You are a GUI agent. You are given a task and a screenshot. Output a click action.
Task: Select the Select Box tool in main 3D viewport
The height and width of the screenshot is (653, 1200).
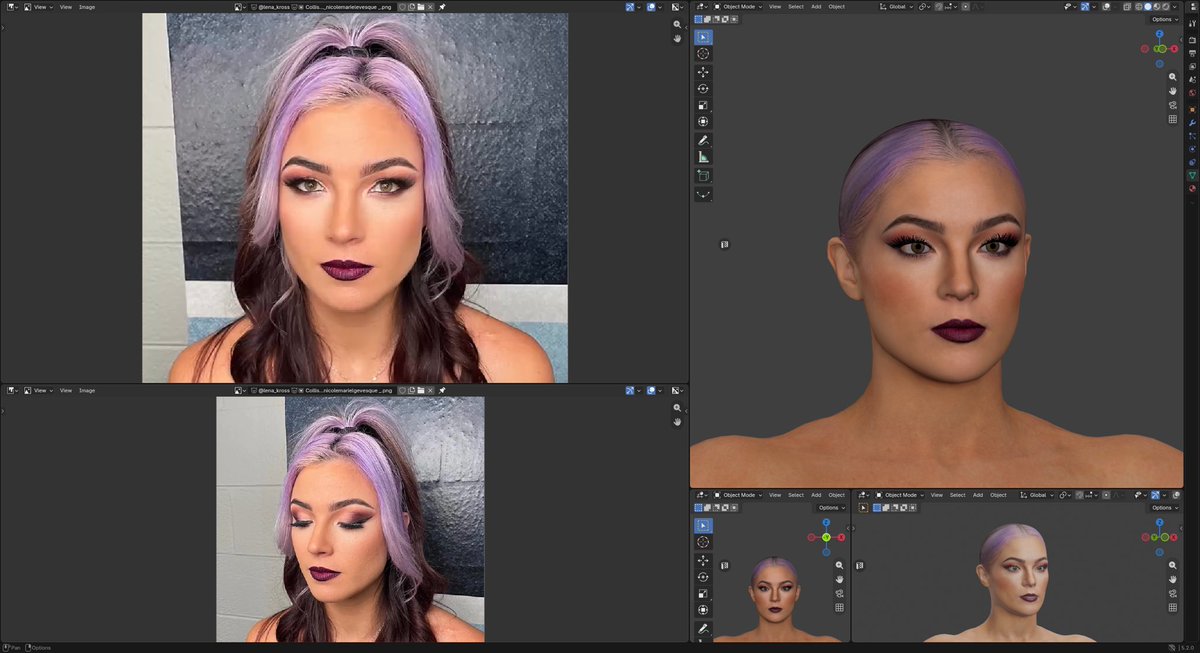click(x=703, y=37)
